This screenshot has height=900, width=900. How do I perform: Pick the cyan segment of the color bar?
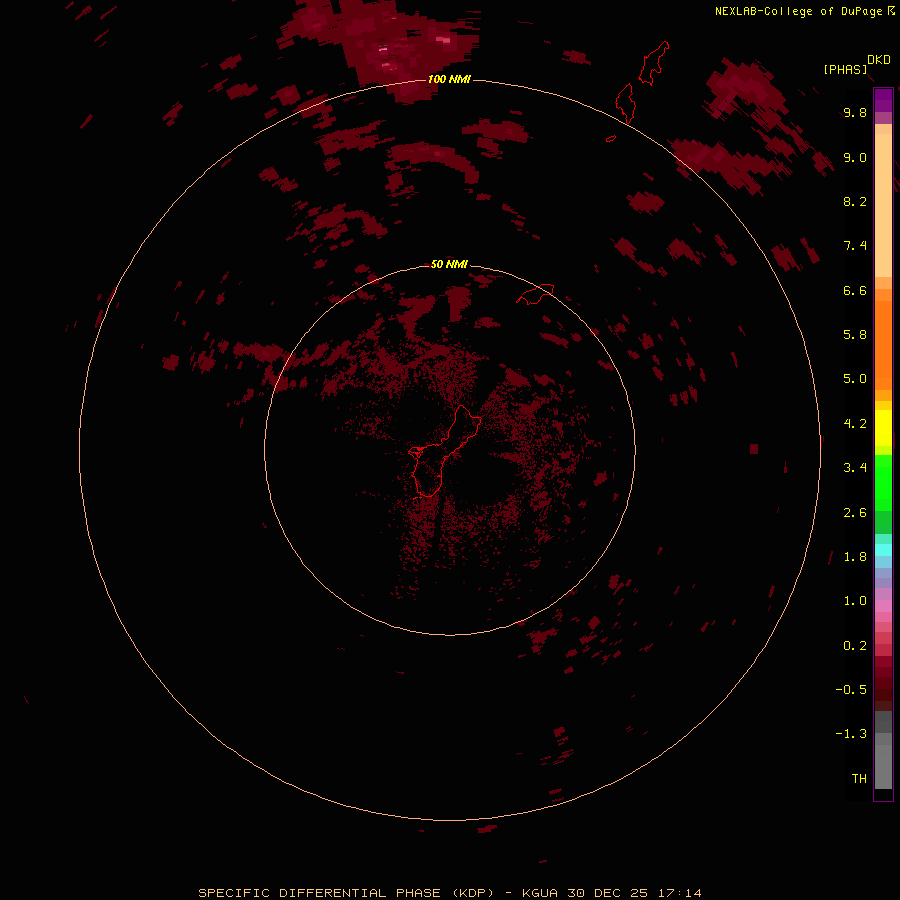[x=883, y=550]
